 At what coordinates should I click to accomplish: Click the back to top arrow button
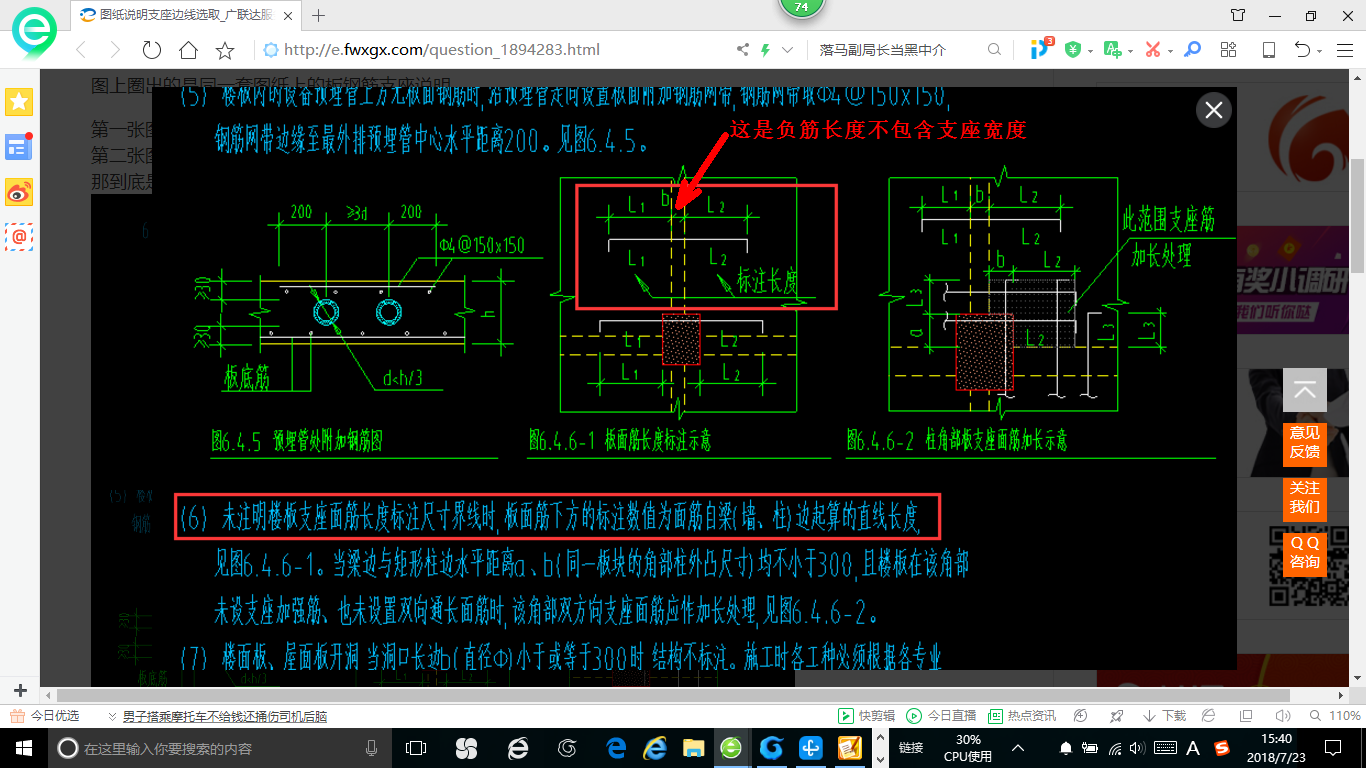click(1305, 390)
